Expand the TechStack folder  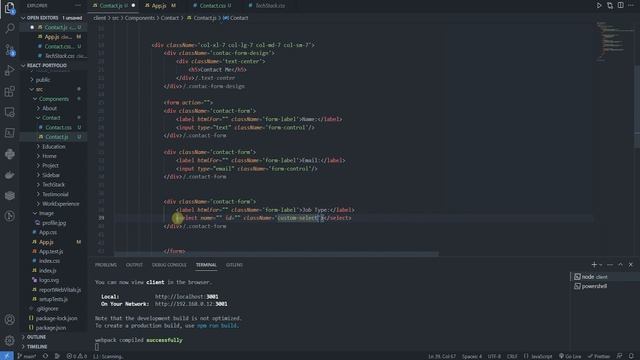pyautogui.click(x=53, y=184)
